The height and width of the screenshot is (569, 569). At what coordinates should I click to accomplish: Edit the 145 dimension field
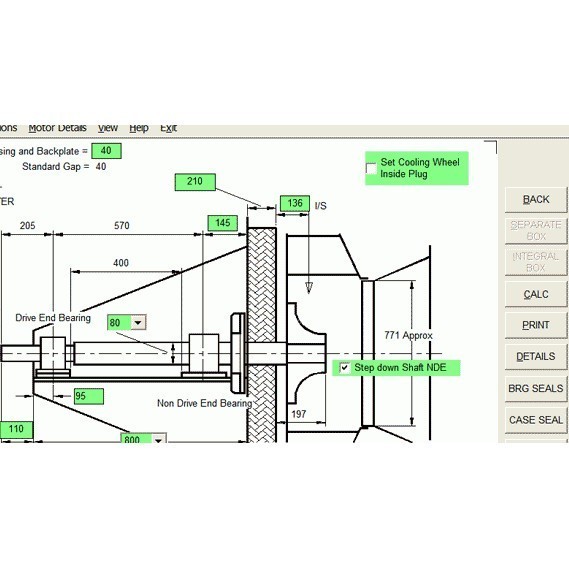pos(223,223)
